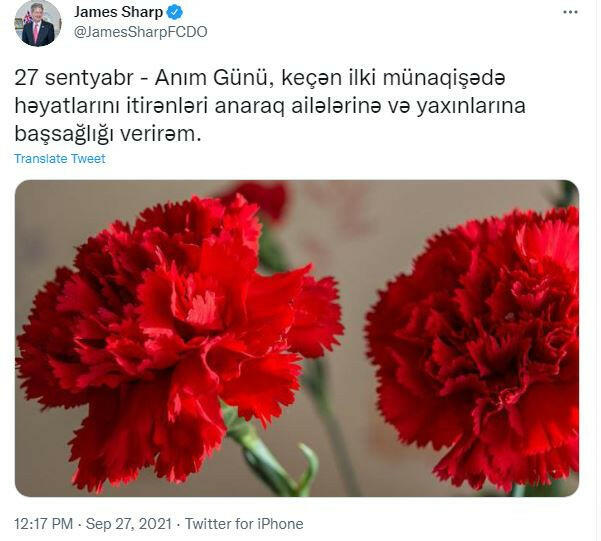Image resolution: width=601 pixels, height=541 pixels.
Task: Click the tweet line starting "27 sentyabr - Anım Günü"
Action: pos(260,78)
